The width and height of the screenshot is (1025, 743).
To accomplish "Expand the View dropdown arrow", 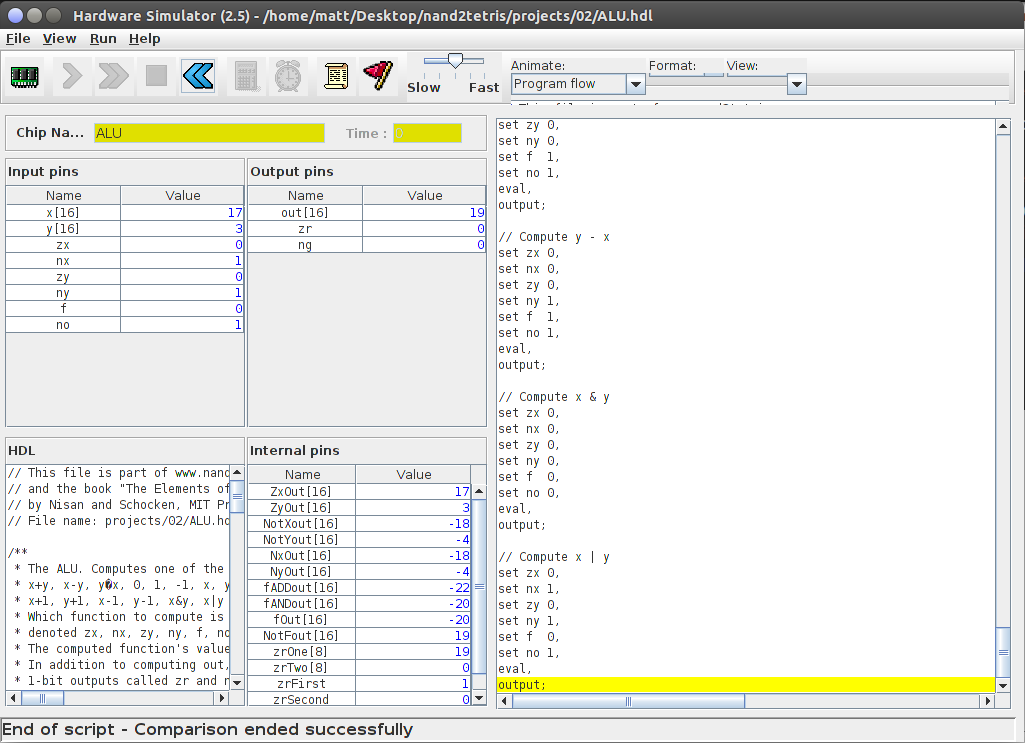I will [x=796, y=85].
